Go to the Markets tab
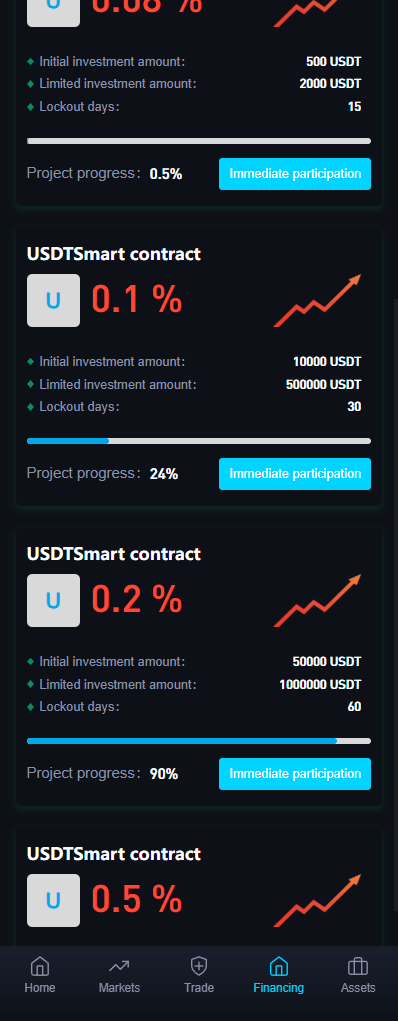The height and width of the screenshot is (1021, 398). [119, 975]
